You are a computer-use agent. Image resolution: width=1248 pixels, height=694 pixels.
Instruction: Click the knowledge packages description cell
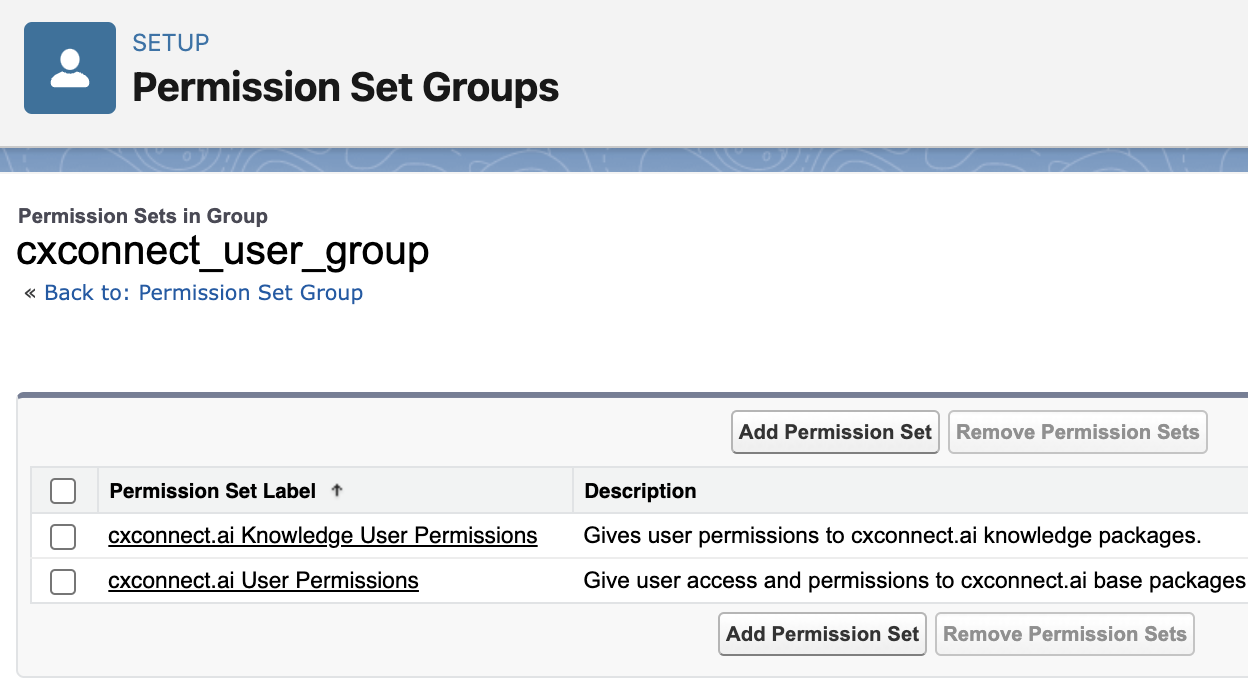pos(892,536)
